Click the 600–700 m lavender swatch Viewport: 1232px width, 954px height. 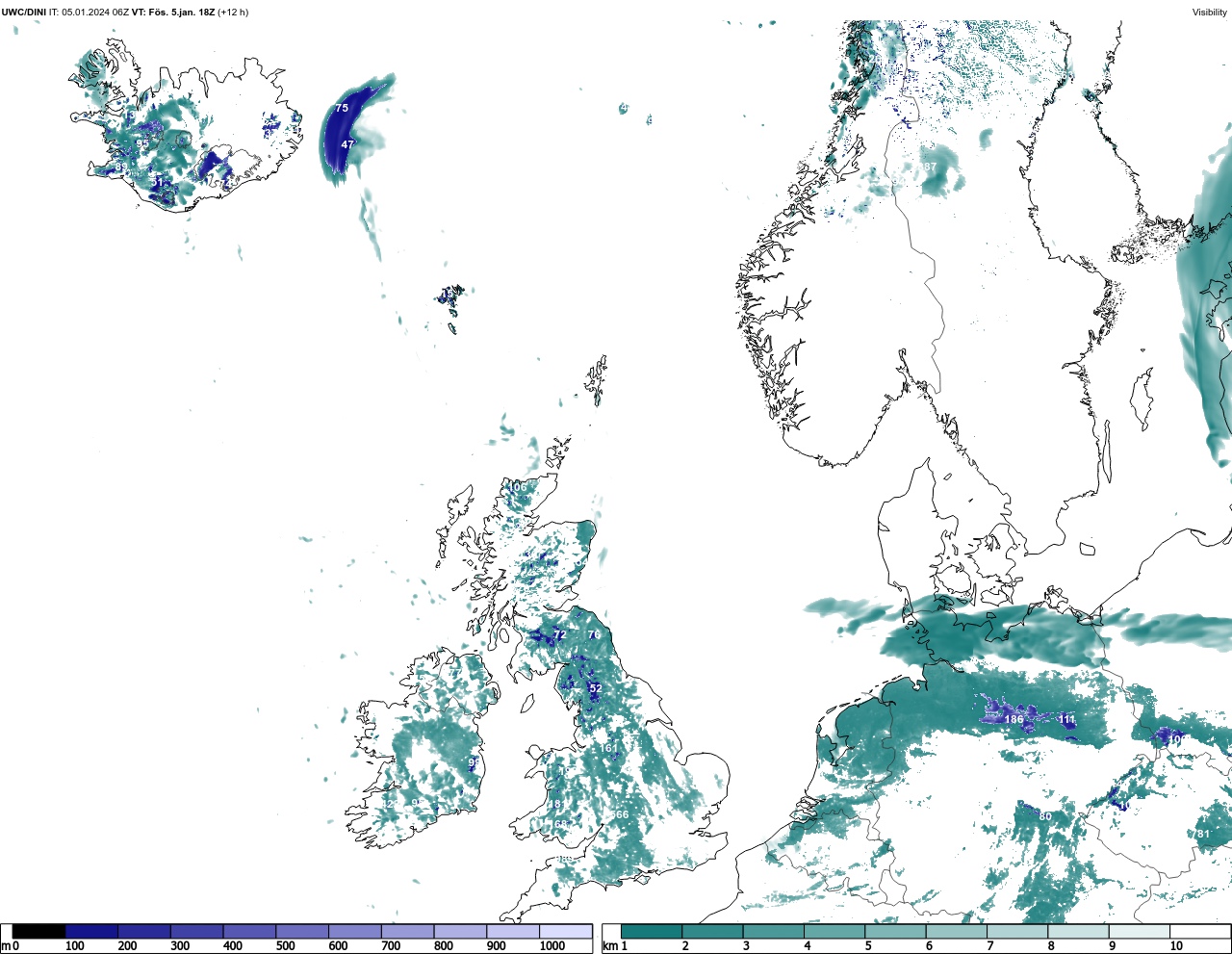[354, 932]
